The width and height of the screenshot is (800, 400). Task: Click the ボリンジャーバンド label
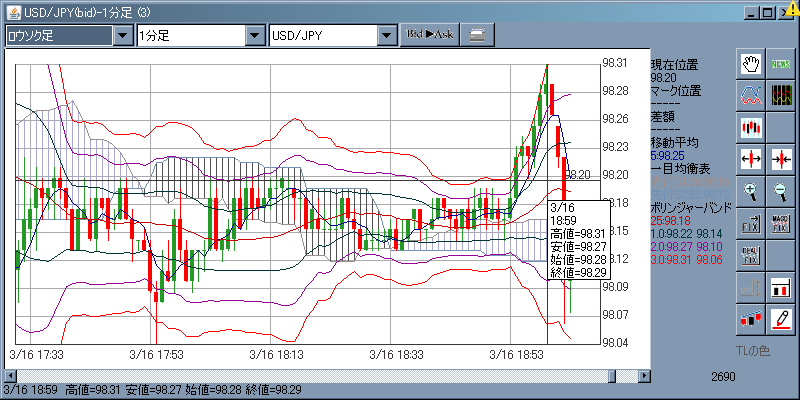coord(691,208)
